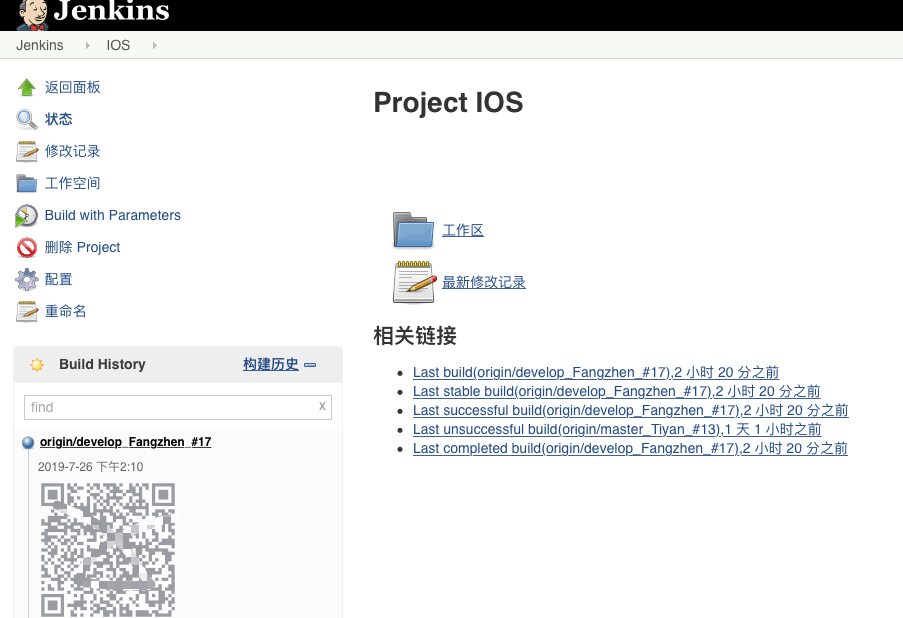Screen dimensions: 903x618
Task: Open the Last successful build link
Action: (x=631, y=411)
